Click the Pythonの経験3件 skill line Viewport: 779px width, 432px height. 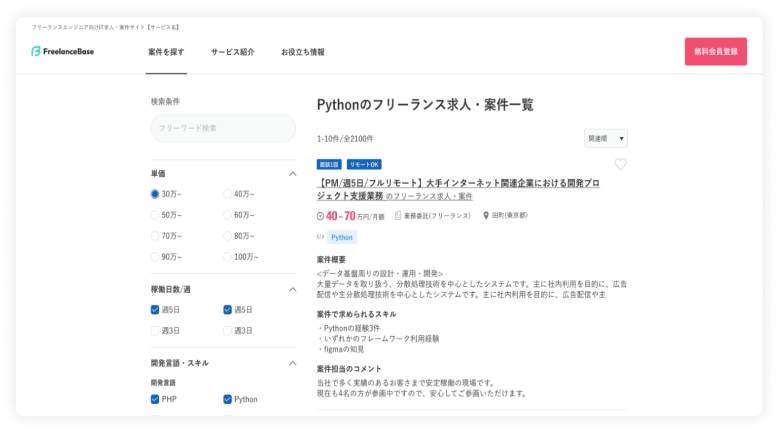[x=349, y=328]
